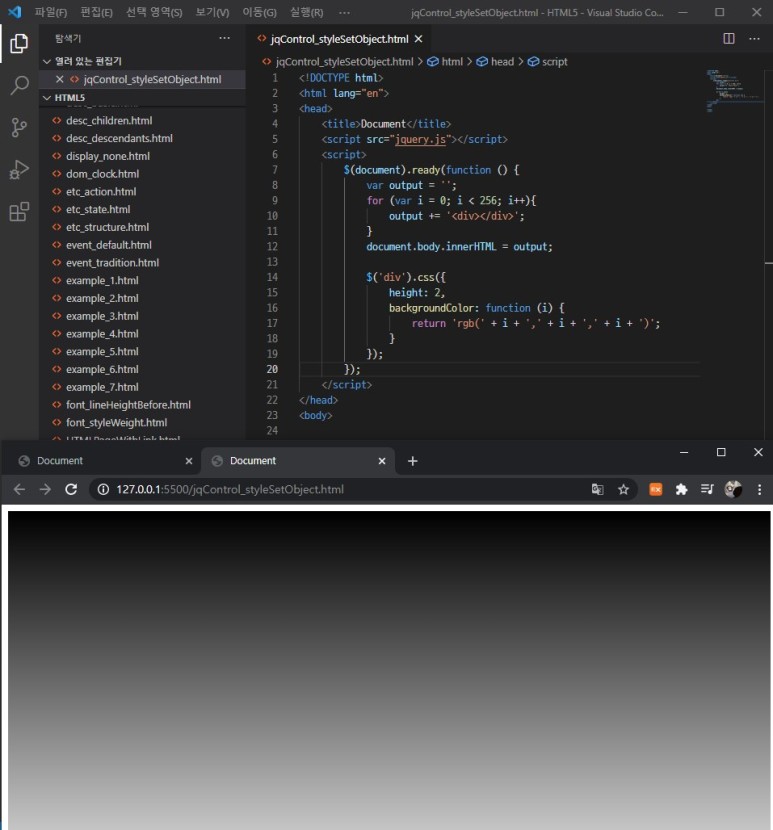
Task: Open desc_descendants.html in explorer
Action: click(x=119, y=139)
